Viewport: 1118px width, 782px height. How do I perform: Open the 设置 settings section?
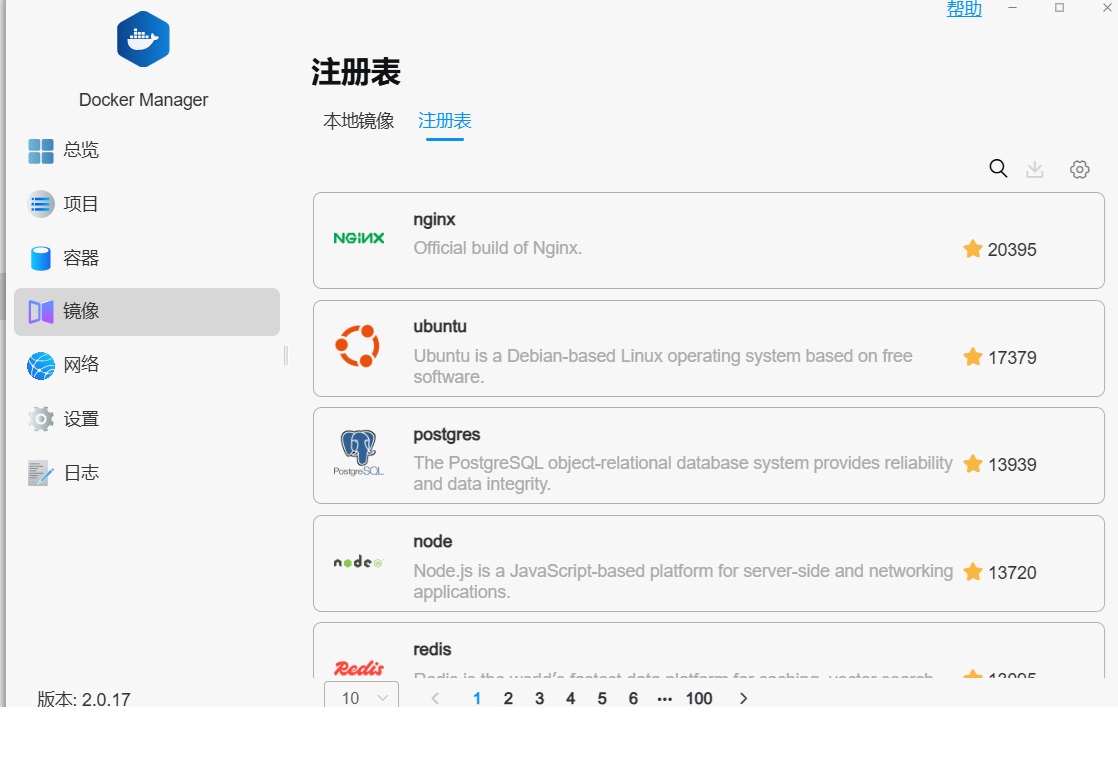[147, 419]
